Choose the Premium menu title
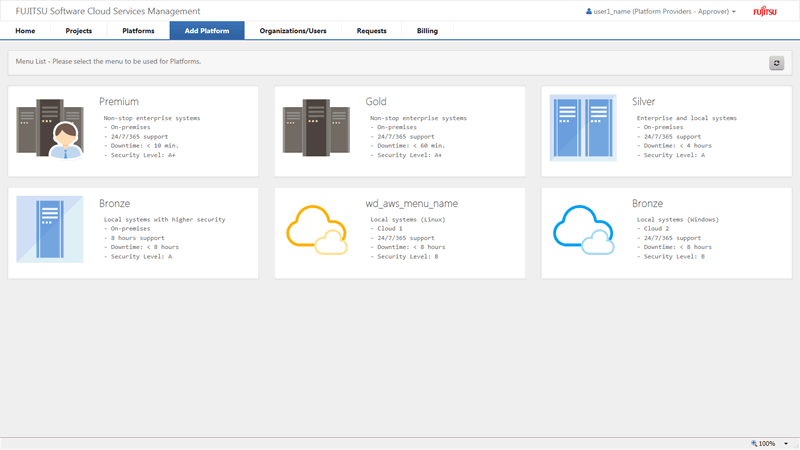The image size is (800, 450). (x=119, y=102)
